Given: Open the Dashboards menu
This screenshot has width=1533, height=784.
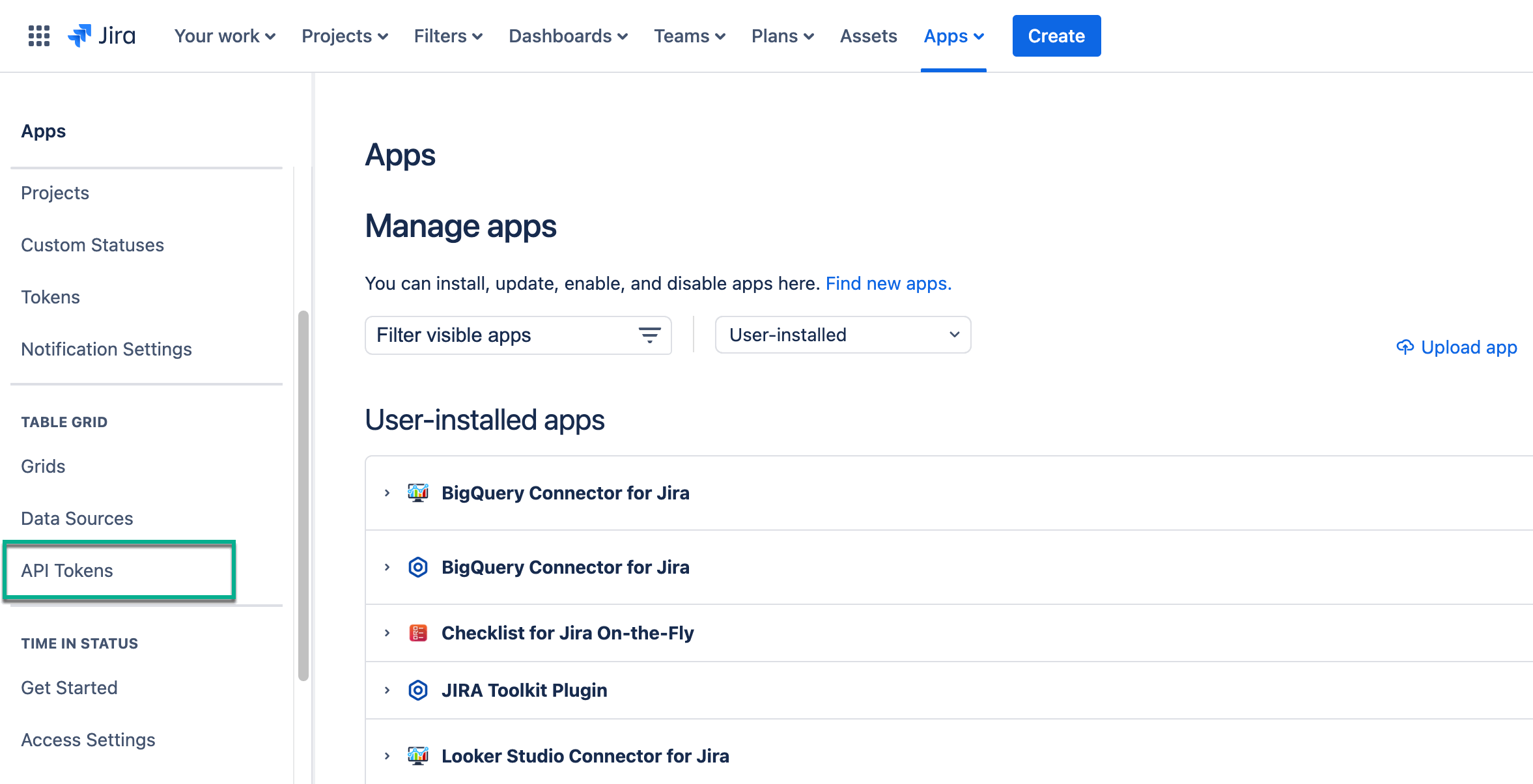Looking at the screenshot, I should pyautogui.click(x=568, y=36).
